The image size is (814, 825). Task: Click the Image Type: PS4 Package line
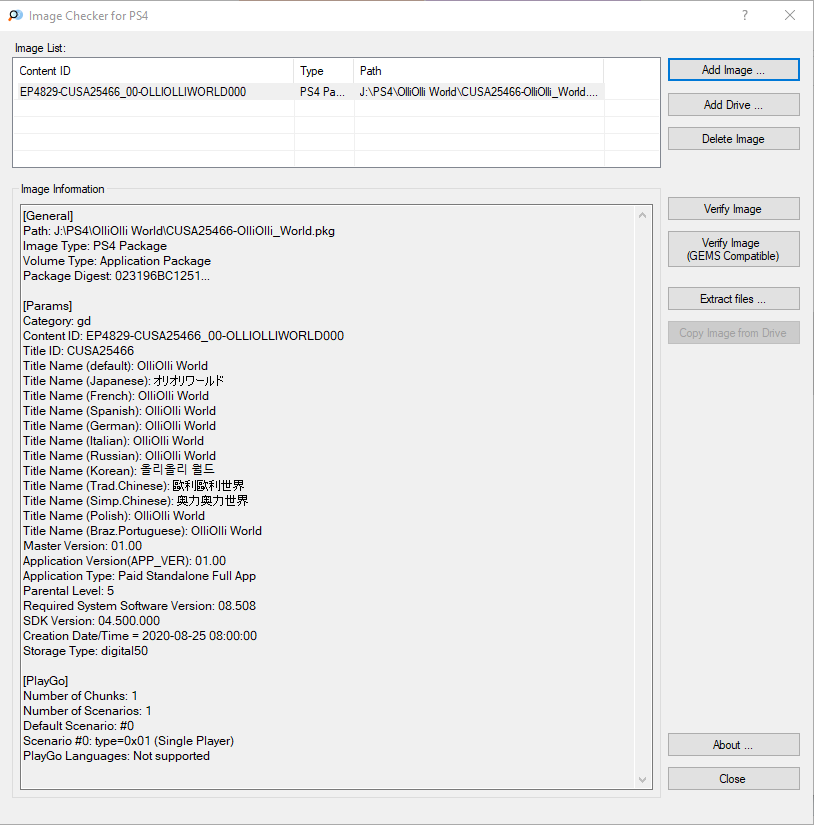click(95, 246)
